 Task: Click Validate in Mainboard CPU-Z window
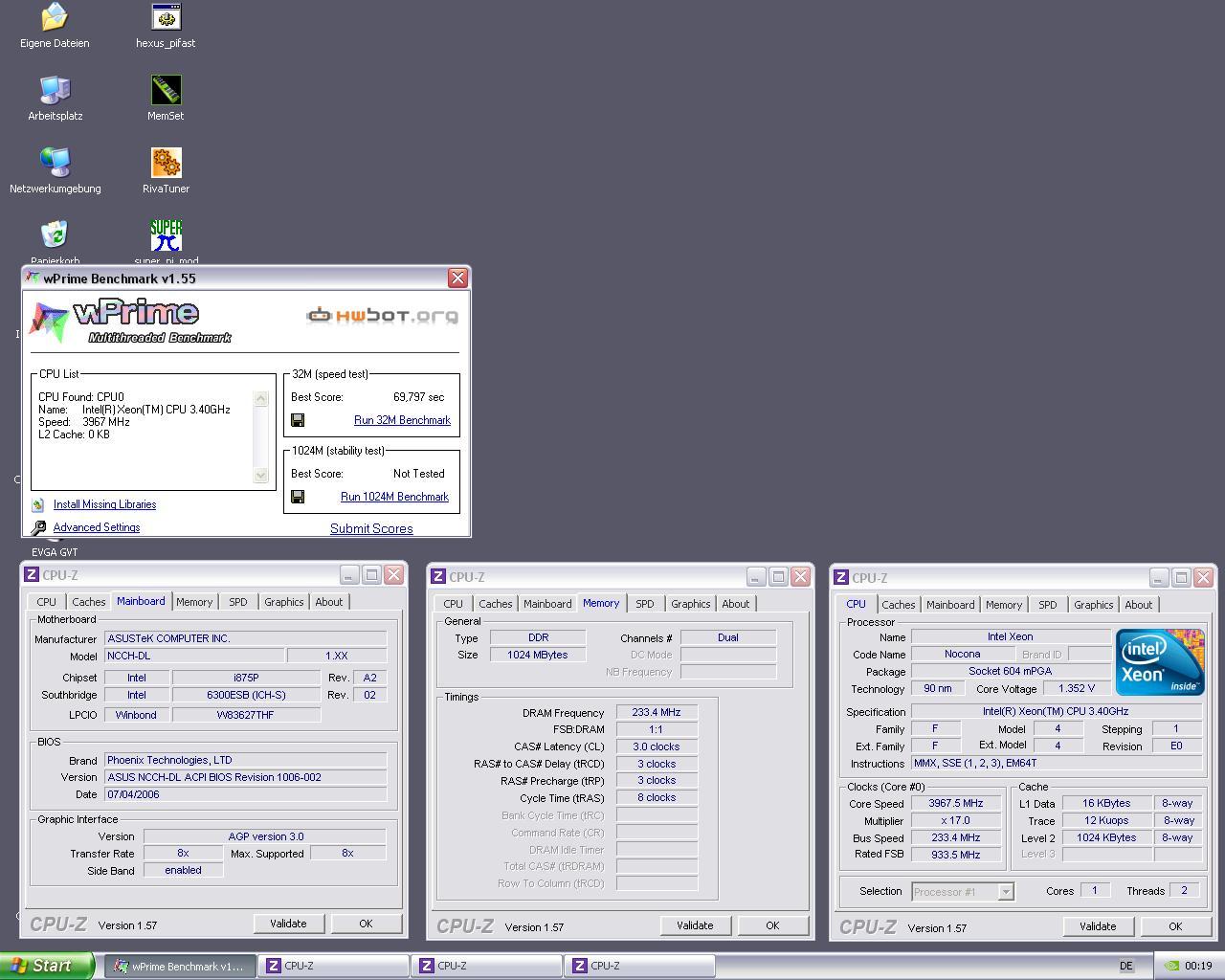pos(288,924)
